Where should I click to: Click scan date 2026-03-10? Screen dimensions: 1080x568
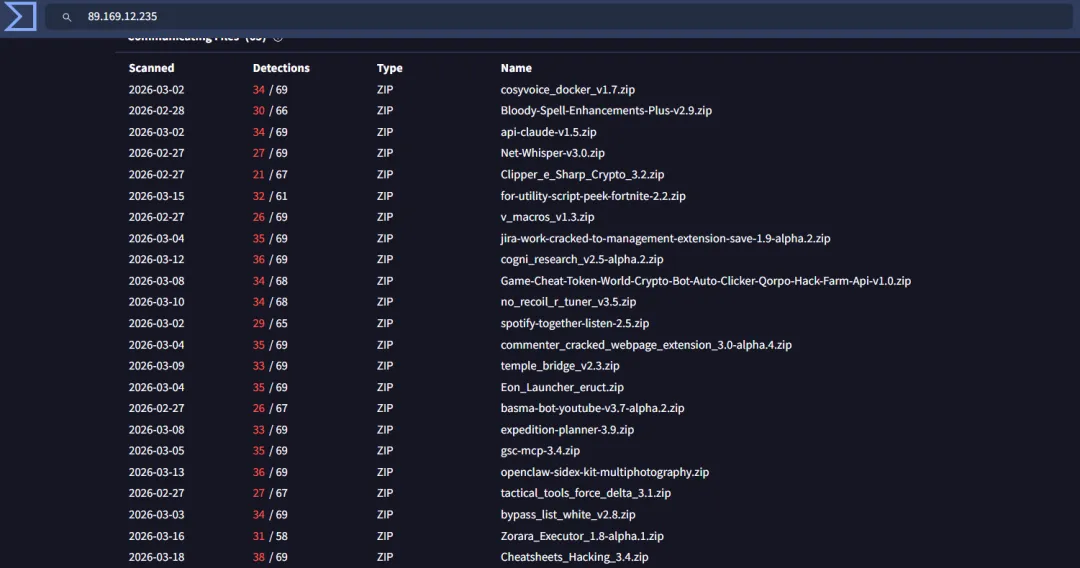[156, 302]
